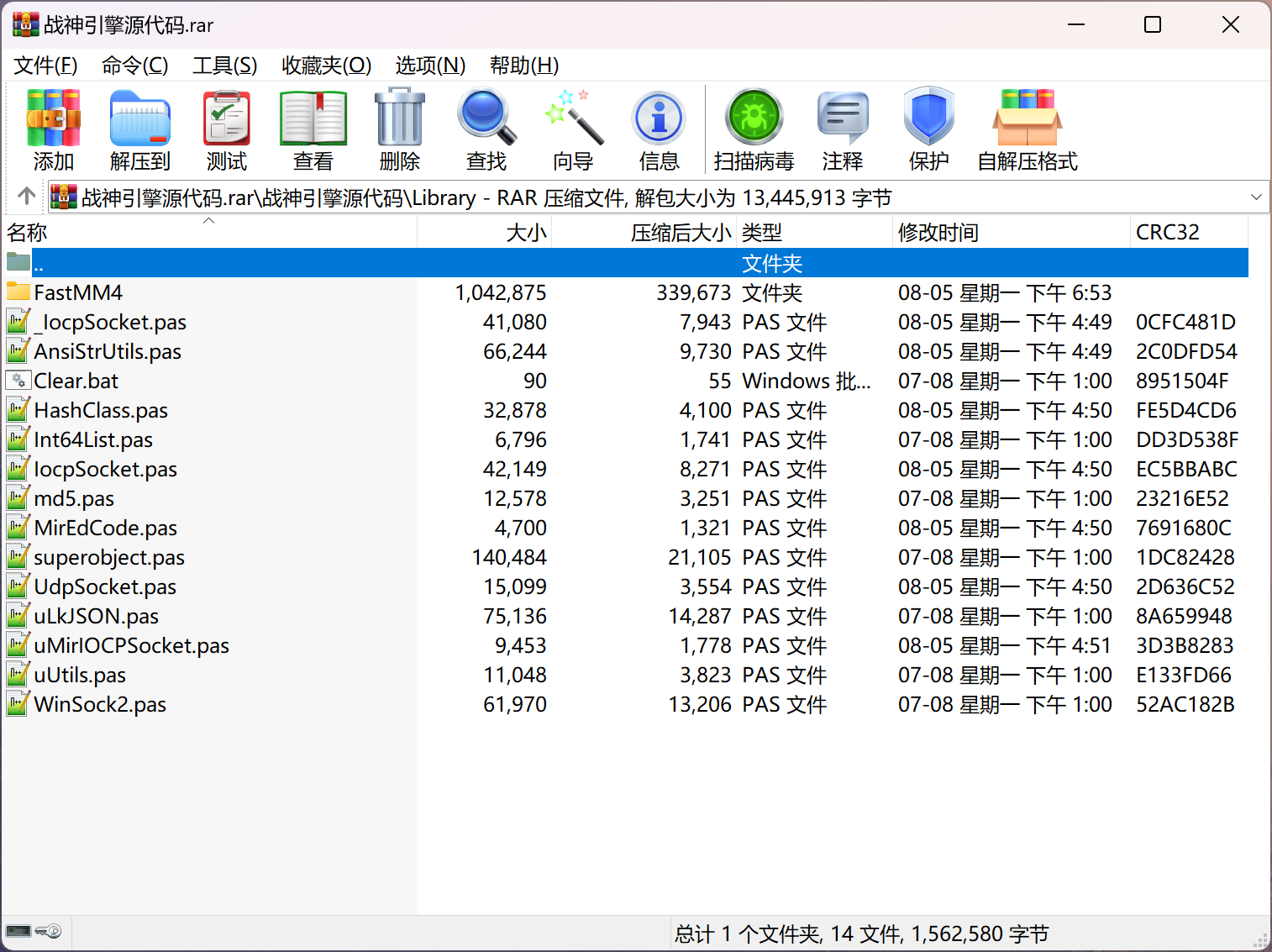1272x952 pixels.
Task: Select the IocpSocket.pas file
Action: click(x=105, y=469)
